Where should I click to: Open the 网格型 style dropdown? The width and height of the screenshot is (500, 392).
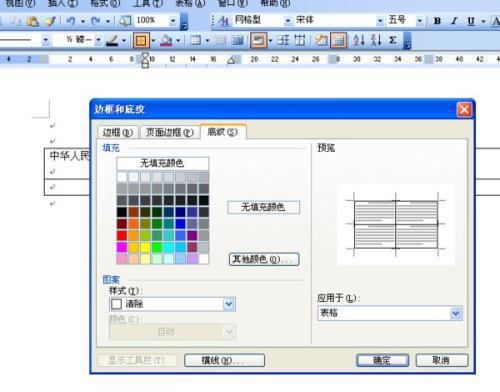pos(288,21)
